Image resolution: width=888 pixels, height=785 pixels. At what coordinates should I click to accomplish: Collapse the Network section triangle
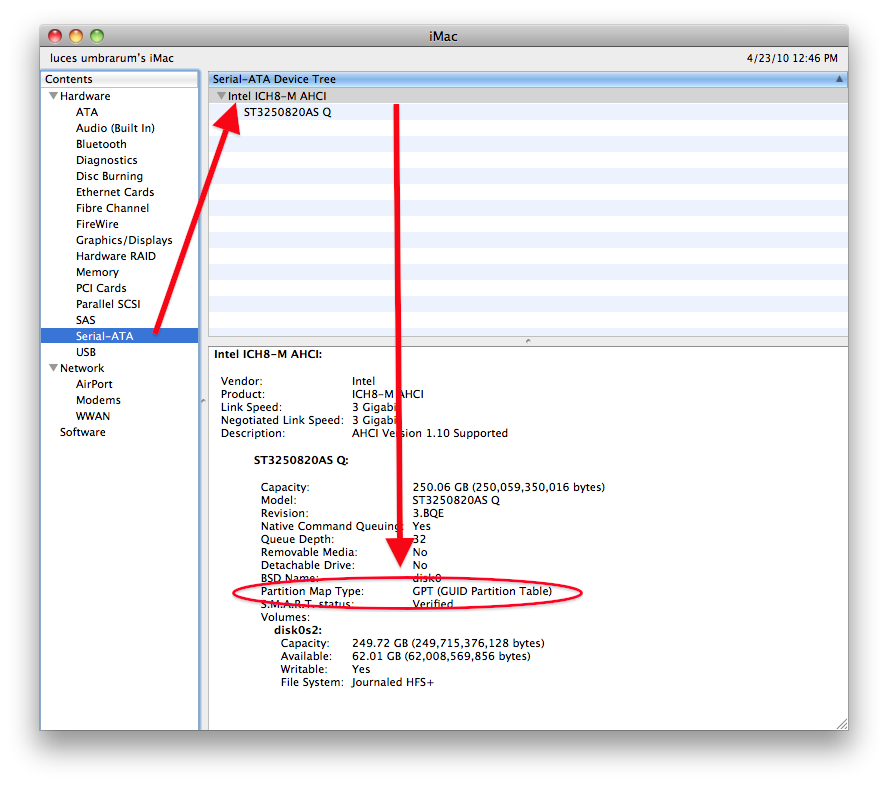tap(54, 368)
